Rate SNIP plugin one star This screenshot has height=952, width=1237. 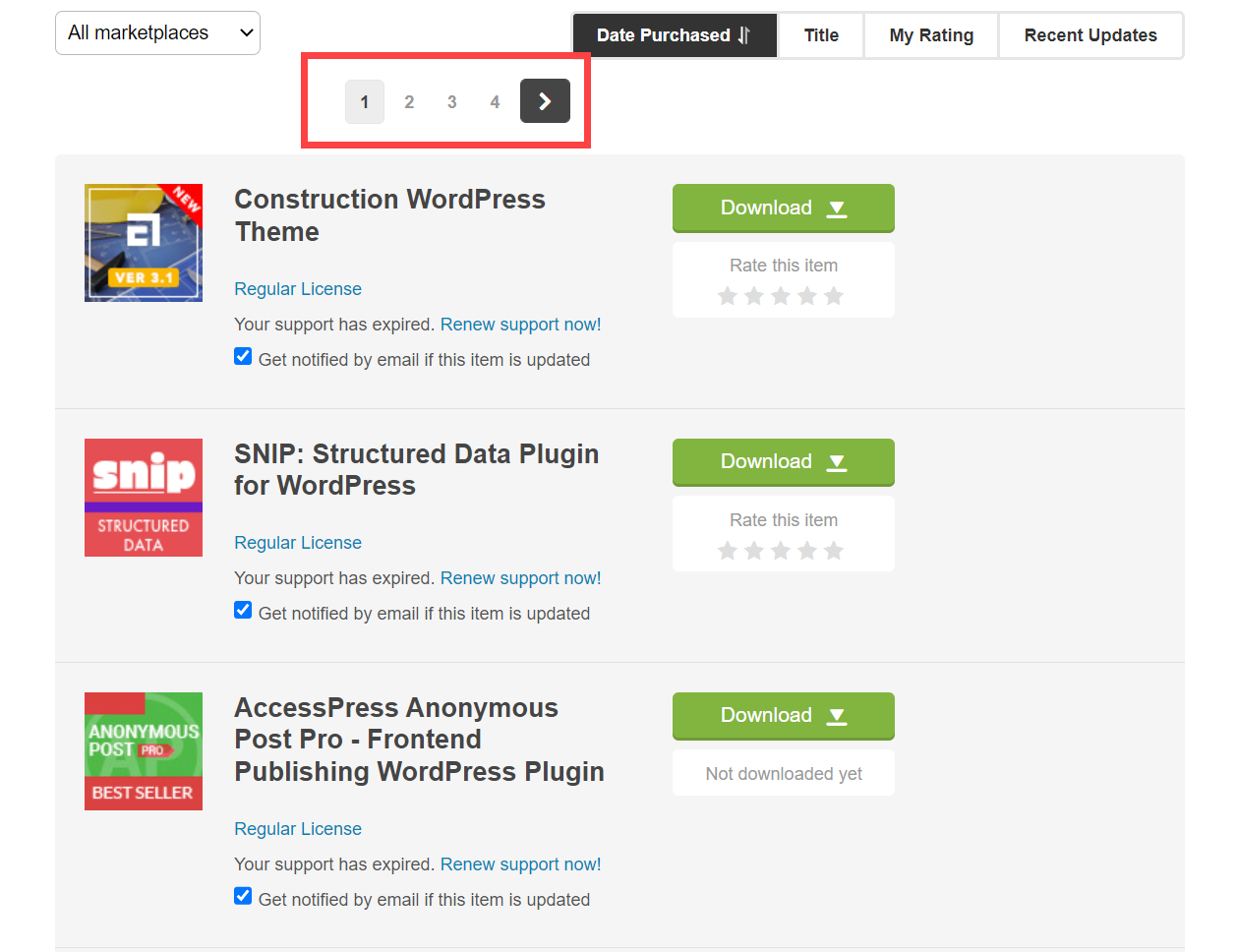728,551
